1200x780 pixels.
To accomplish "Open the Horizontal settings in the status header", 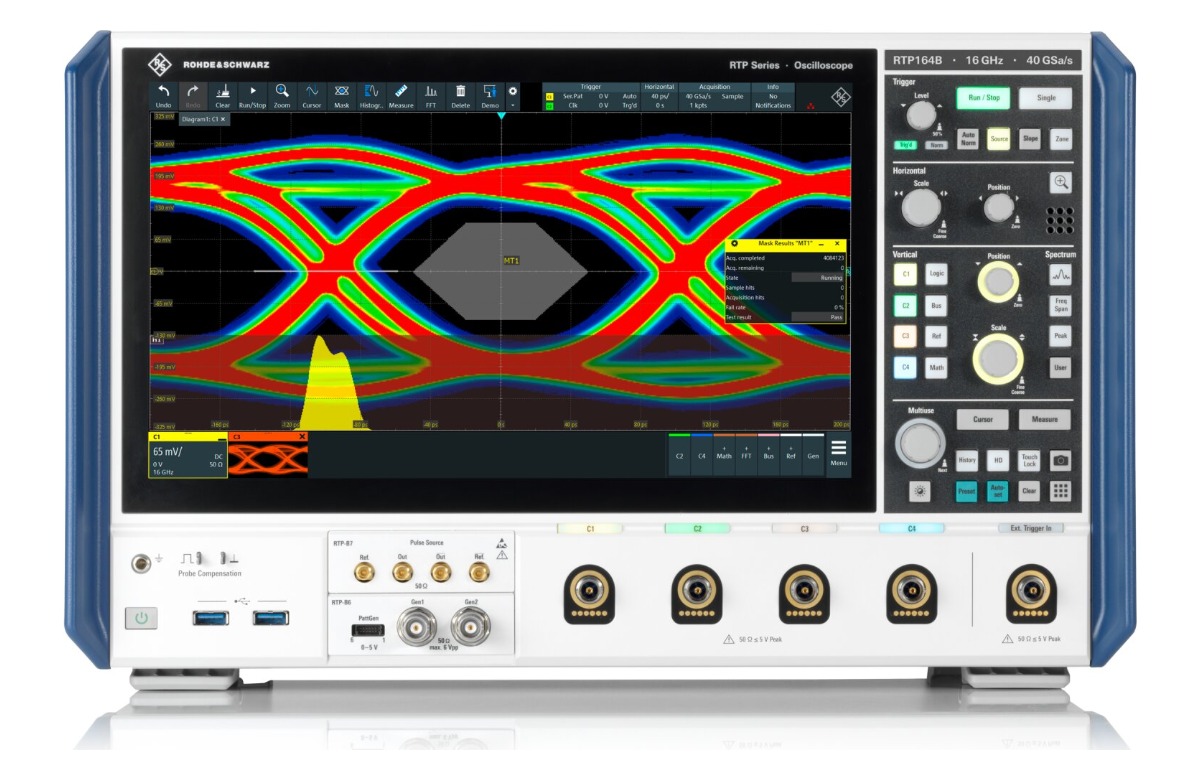I will [660, 96].
